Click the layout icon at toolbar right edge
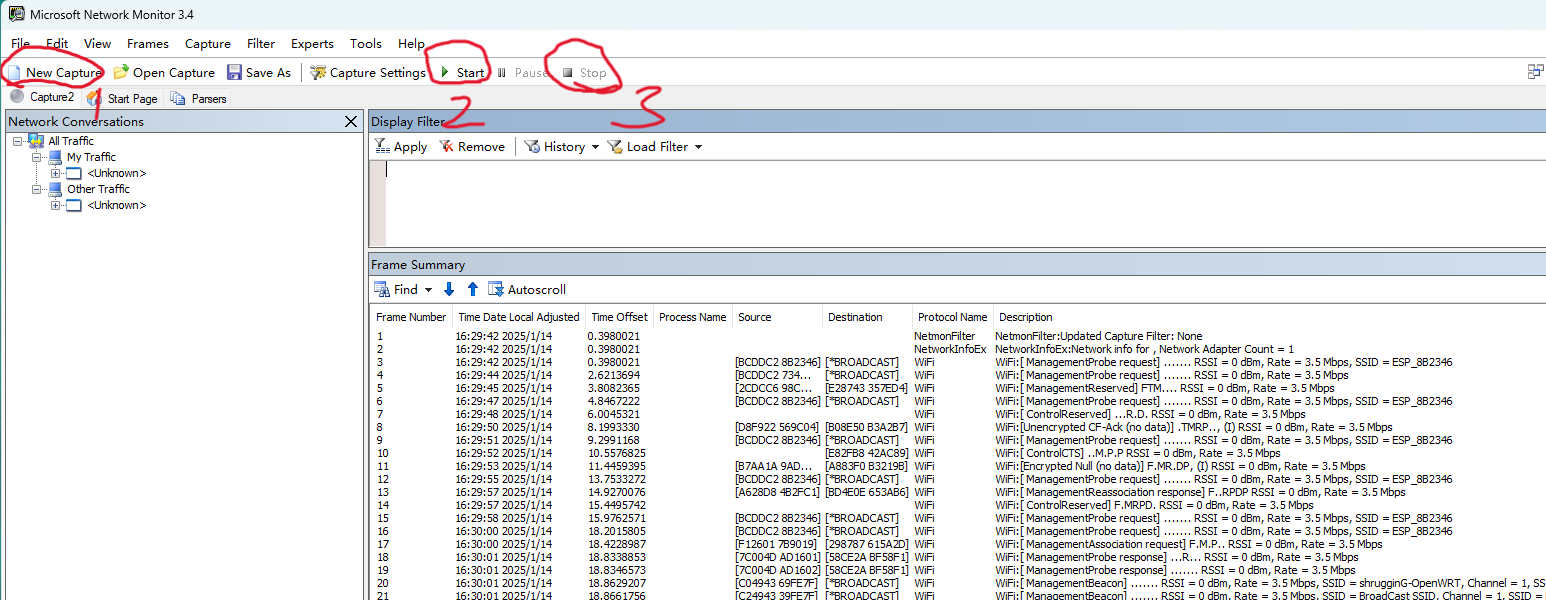Screen dimensions: 1546x600 coord(1535,72)
